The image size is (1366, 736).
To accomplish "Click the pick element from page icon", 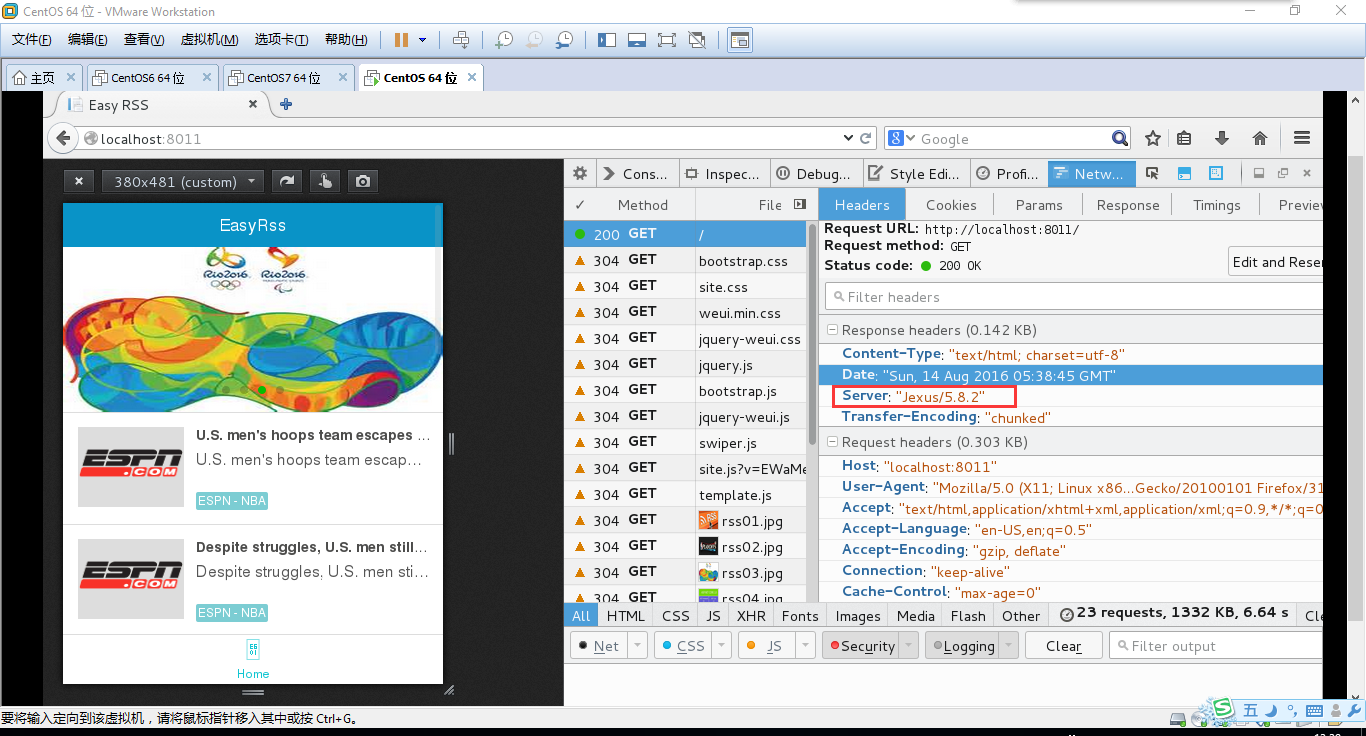I will coord(1152,173).
